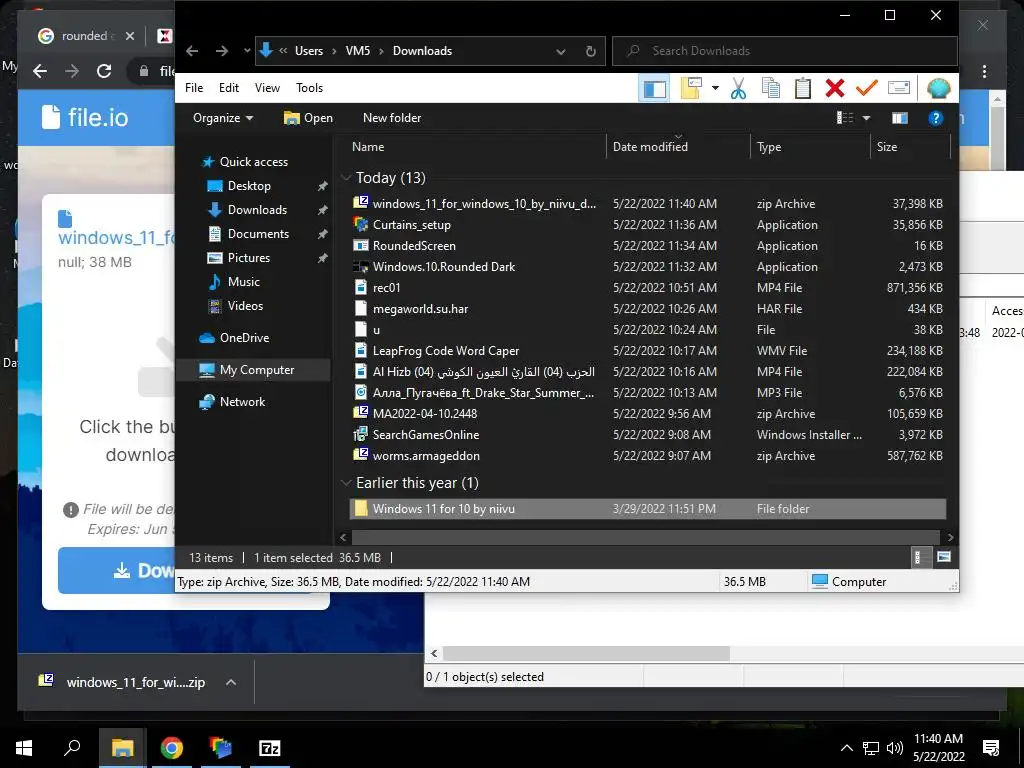Select the megaworld.su.har file

click(647, 308)
